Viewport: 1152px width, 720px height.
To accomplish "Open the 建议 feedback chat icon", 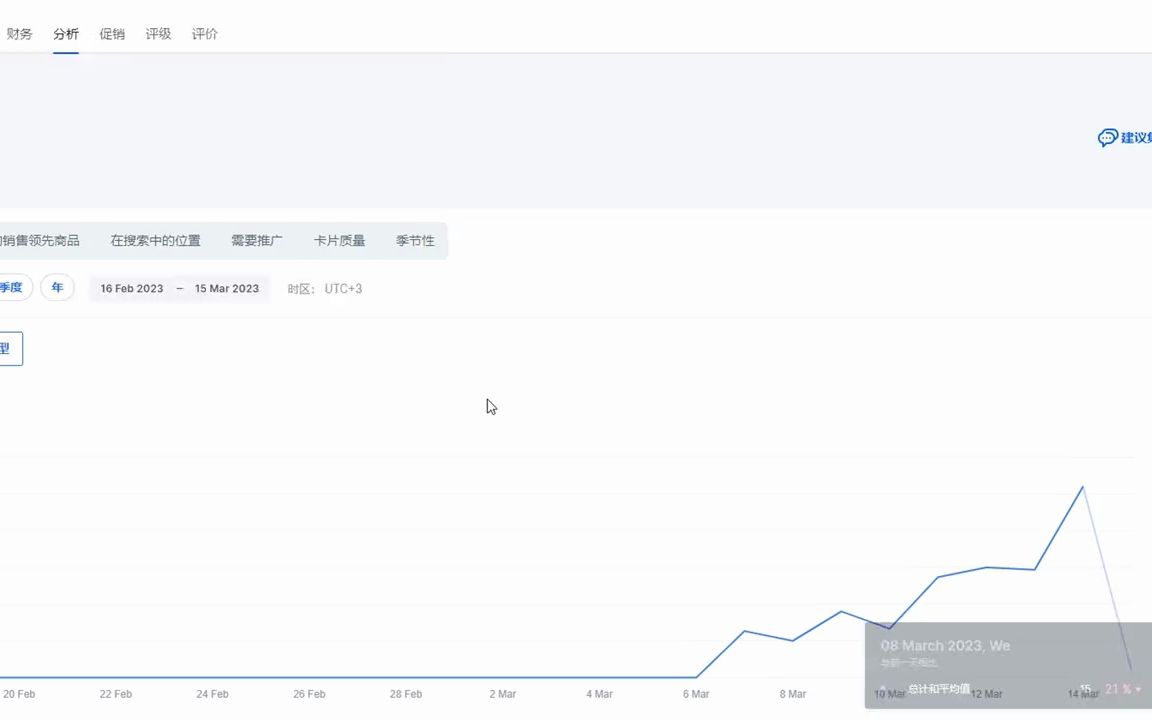I will tap(1108, 138).
